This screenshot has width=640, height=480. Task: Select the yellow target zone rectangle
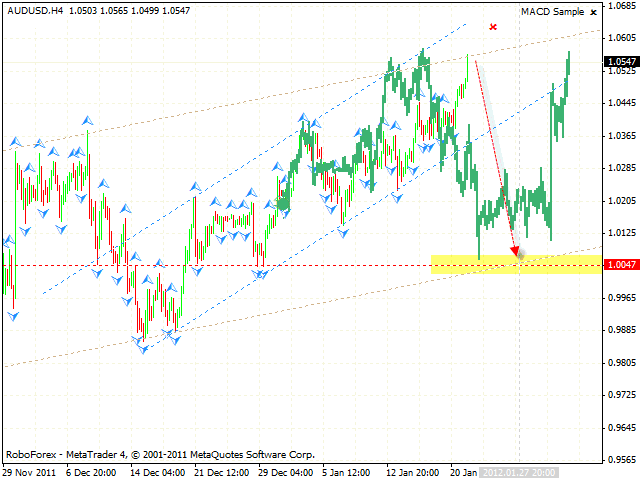coord(470,264)
